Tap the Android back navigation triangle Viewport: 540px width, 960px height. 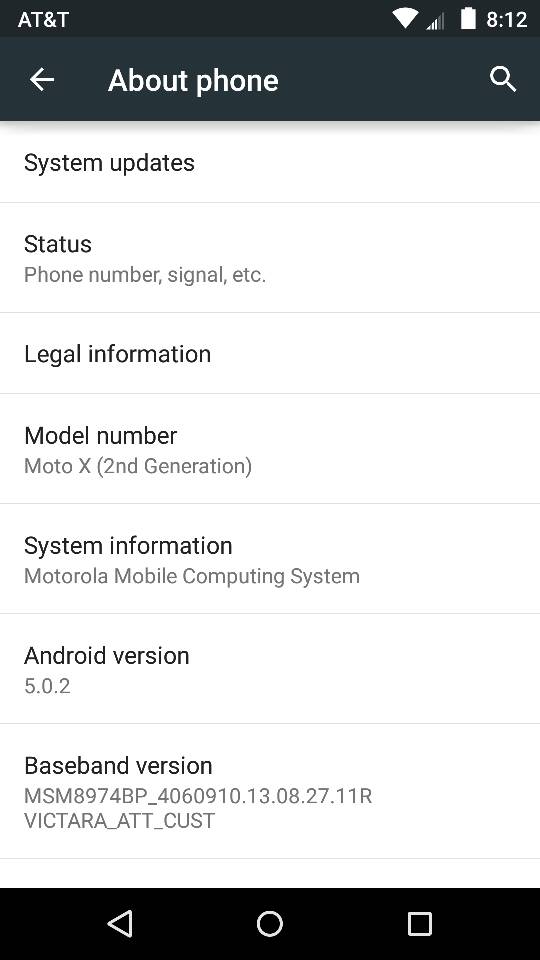[120, 923]
